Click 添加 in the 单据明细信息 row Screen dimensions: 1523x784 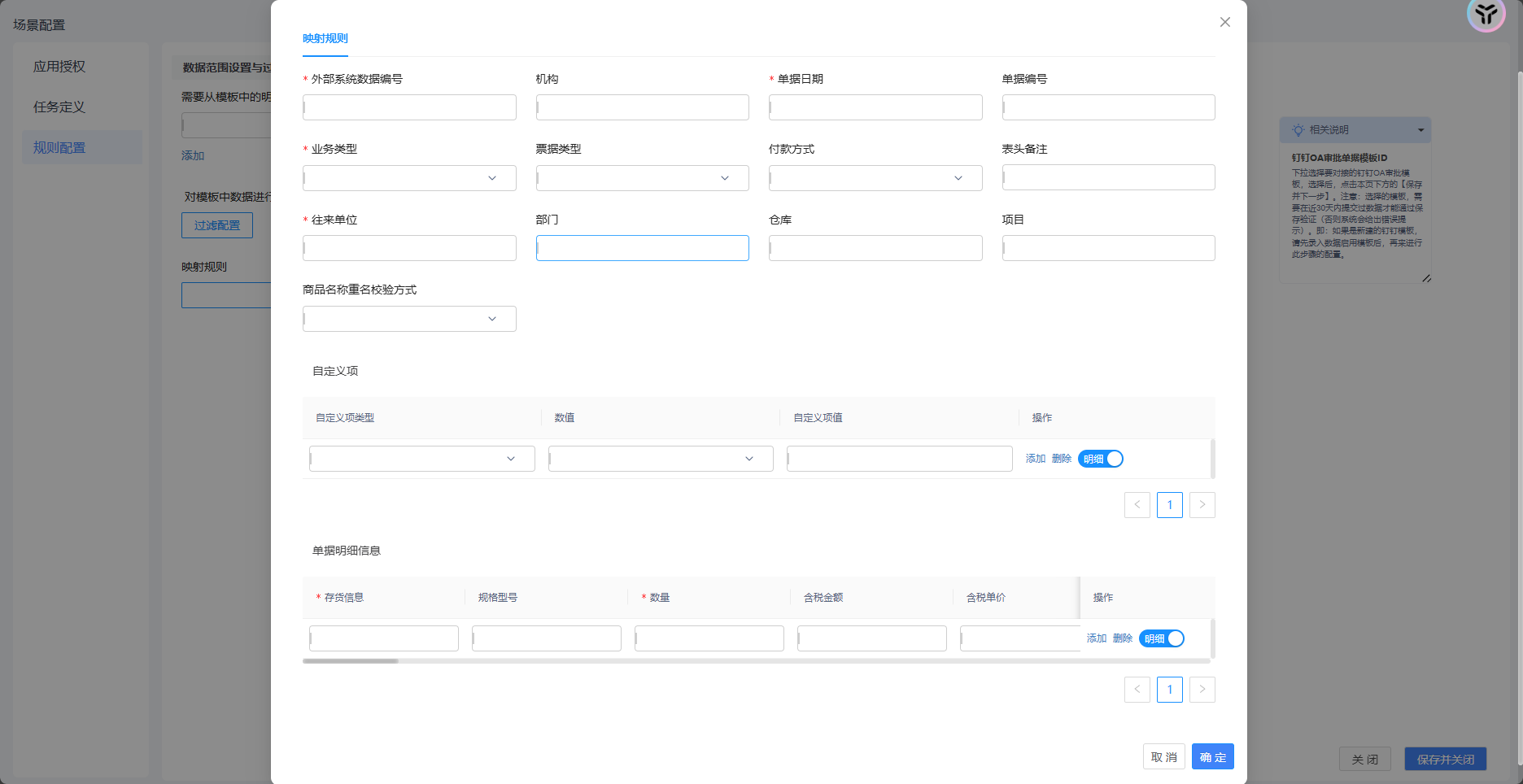click(1097, 638)
